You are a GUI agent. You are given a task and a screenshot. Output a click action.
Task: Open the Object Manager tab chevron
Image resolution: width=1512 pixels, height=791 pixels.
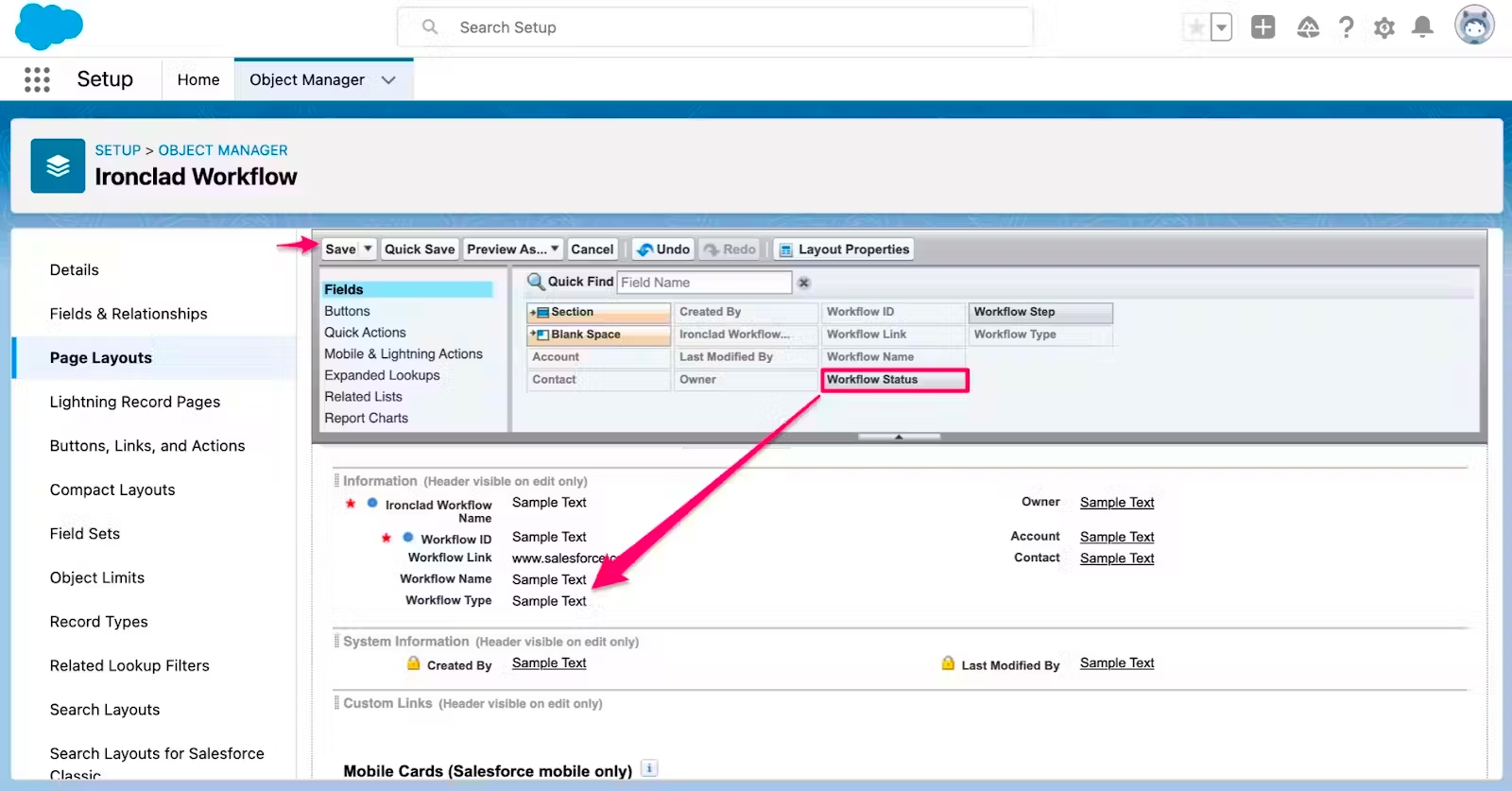pos(388,80)
